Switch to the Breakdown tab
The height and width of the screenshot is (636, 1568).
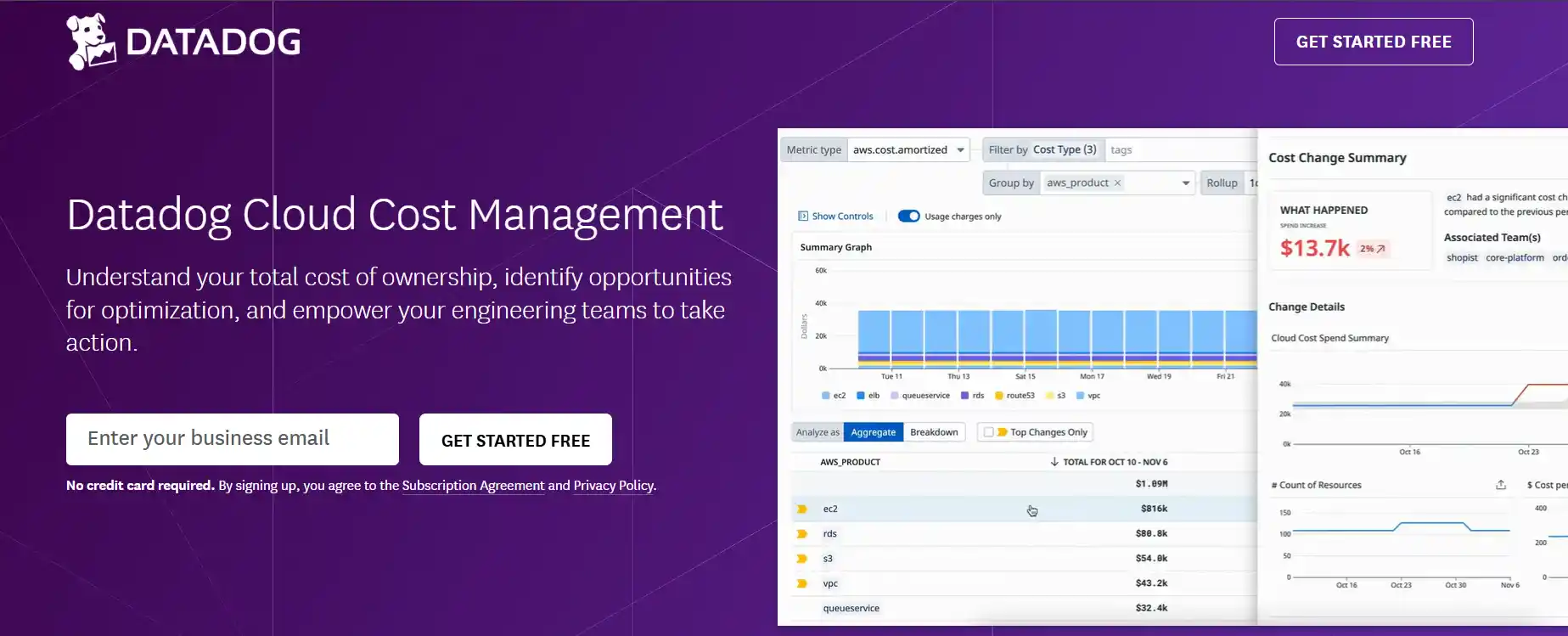(x=934, y=432)
